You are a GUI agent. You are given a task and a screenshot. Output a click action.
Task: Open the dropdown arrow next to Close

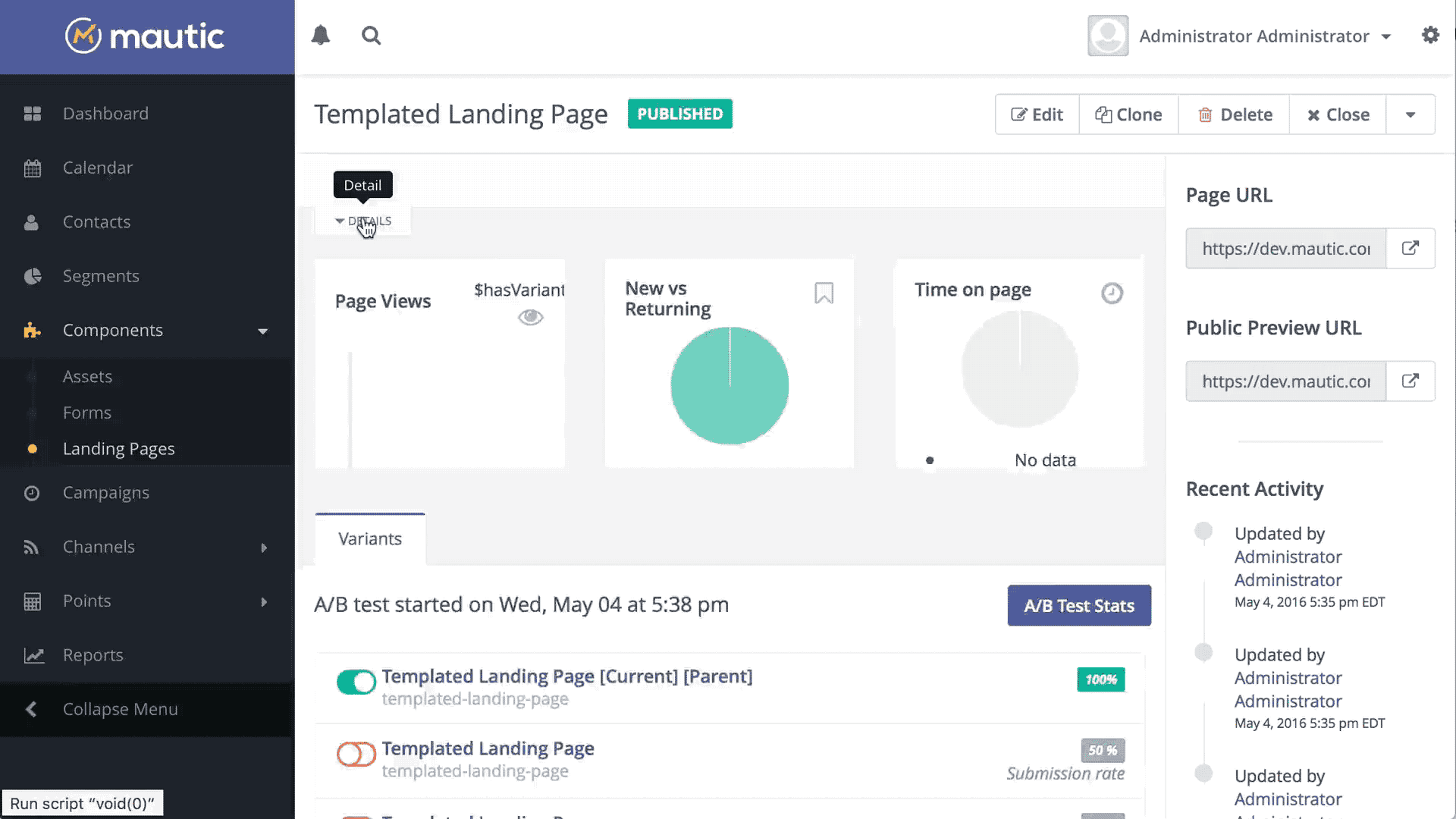click(x=1410, y=115)
